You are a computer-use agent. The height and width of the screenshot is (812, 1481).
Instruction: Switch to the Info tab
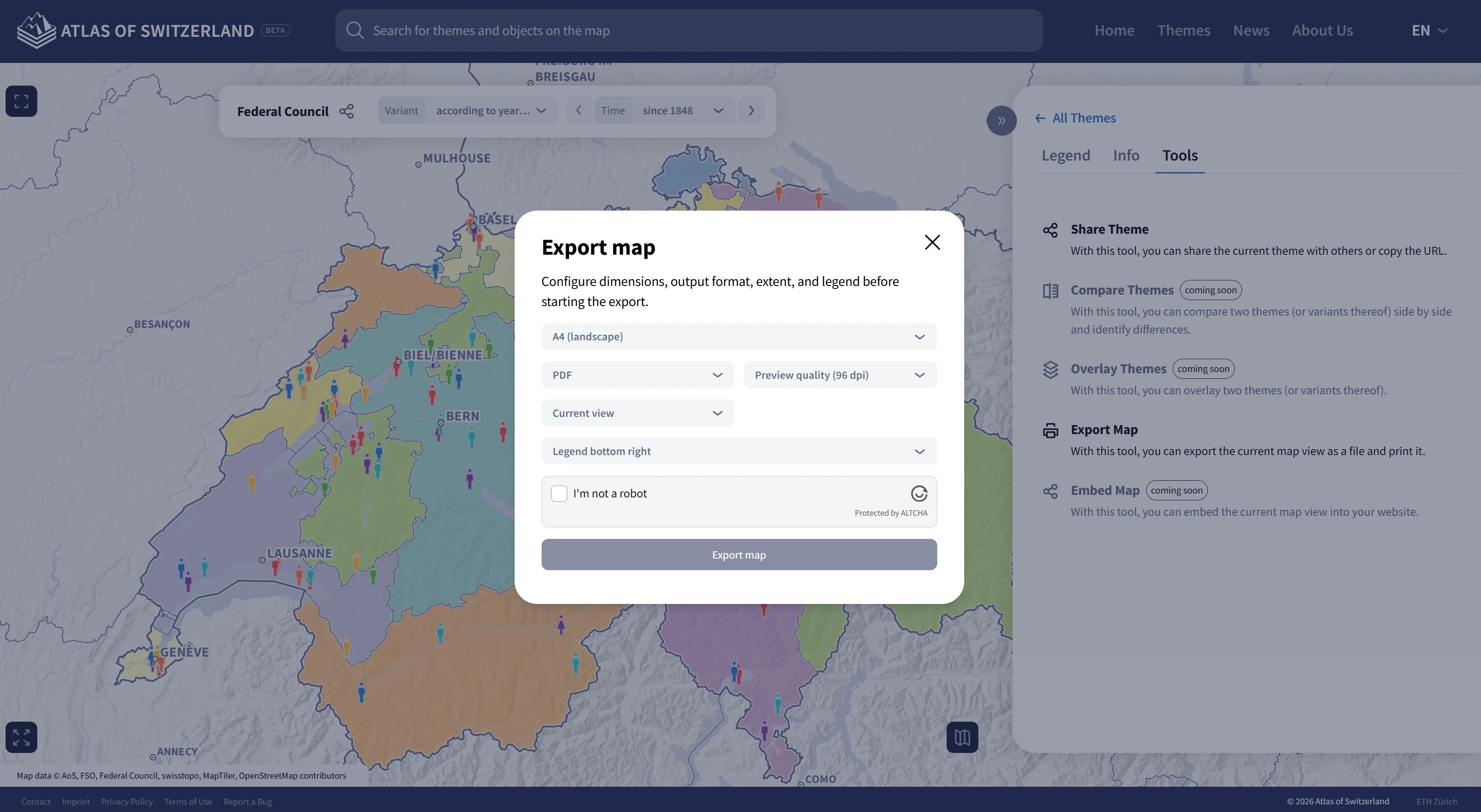click(1126, 155)
